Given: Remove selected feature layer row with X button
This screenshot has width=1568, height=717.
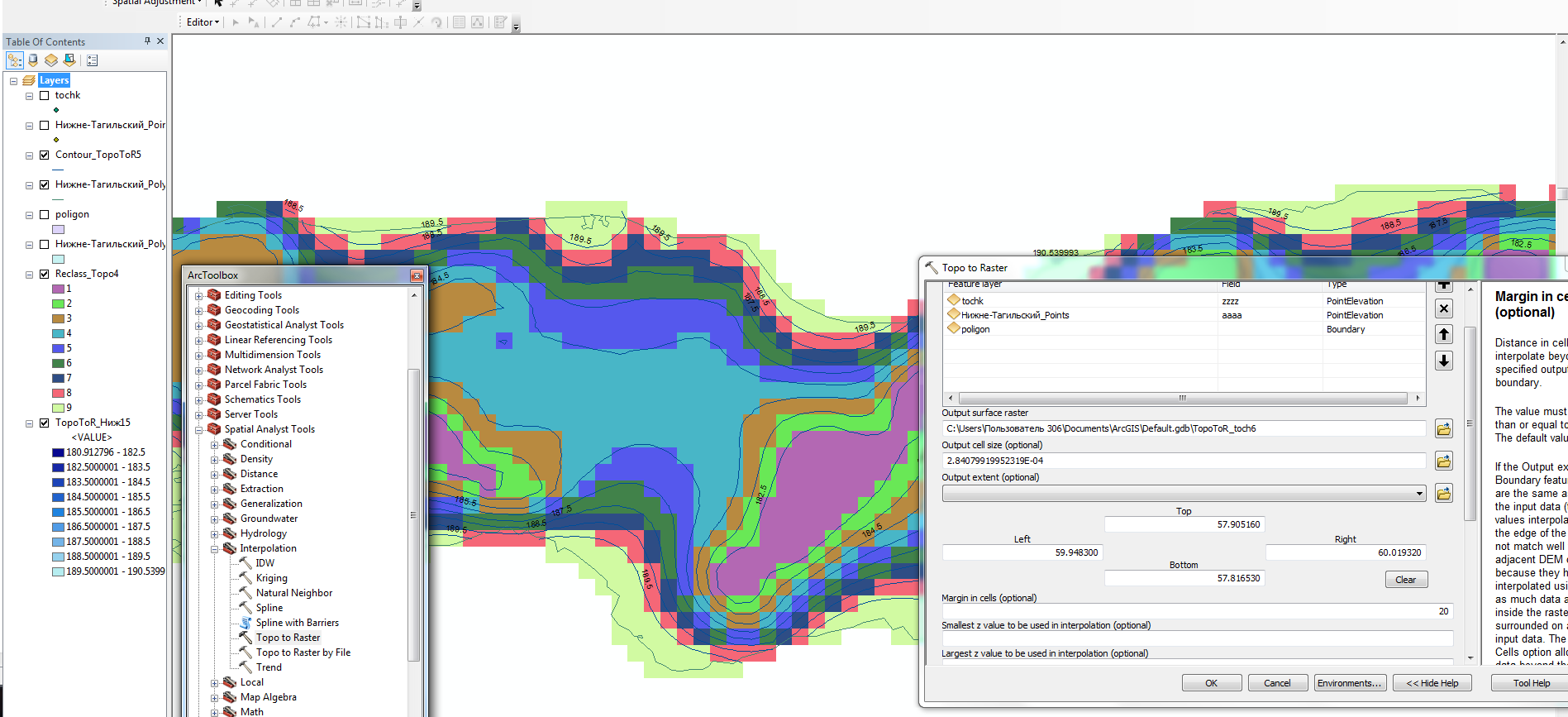Looking at the screenshot, I should (1443, 308).
